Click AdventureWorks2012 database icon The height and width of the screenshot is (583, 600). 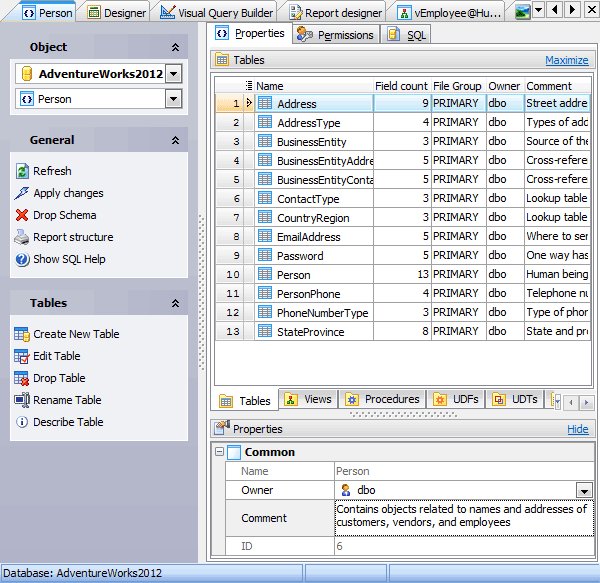(26, 73)
